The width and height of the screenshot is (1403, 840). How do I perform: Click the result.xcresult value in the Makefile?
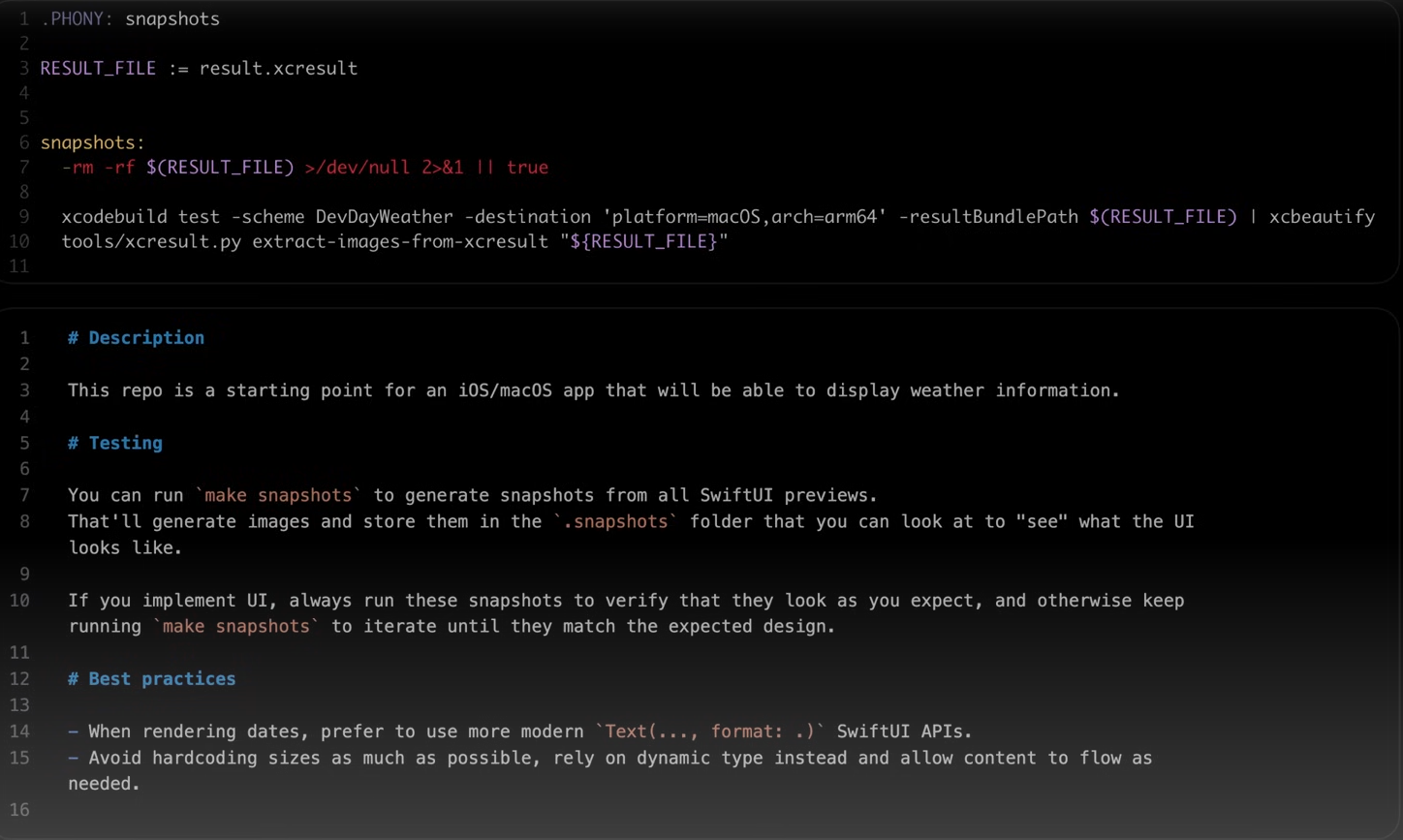point(278,69)
